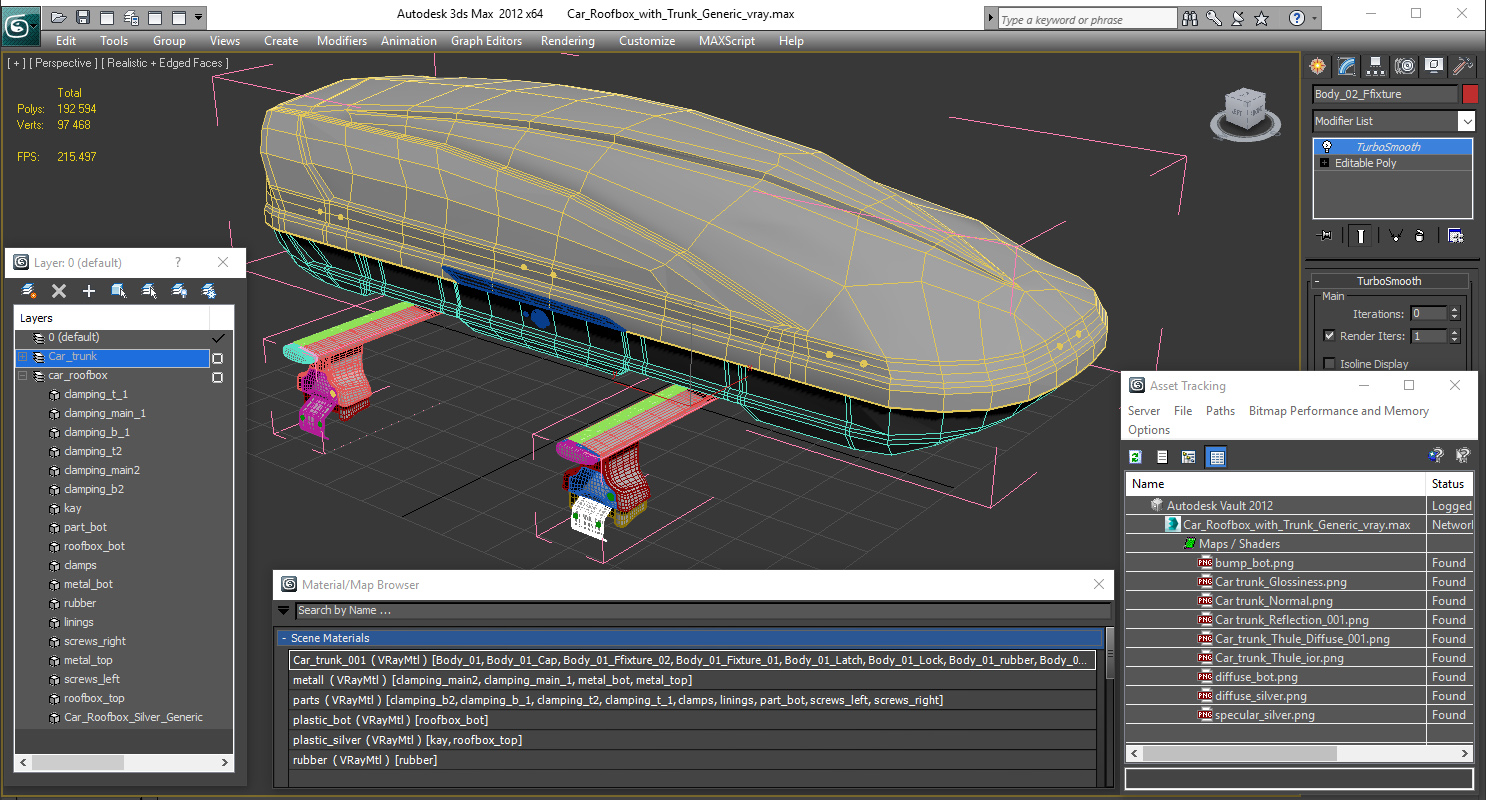
Task: Open the Utilities hammer panel tab
Action: [1462, 66]
